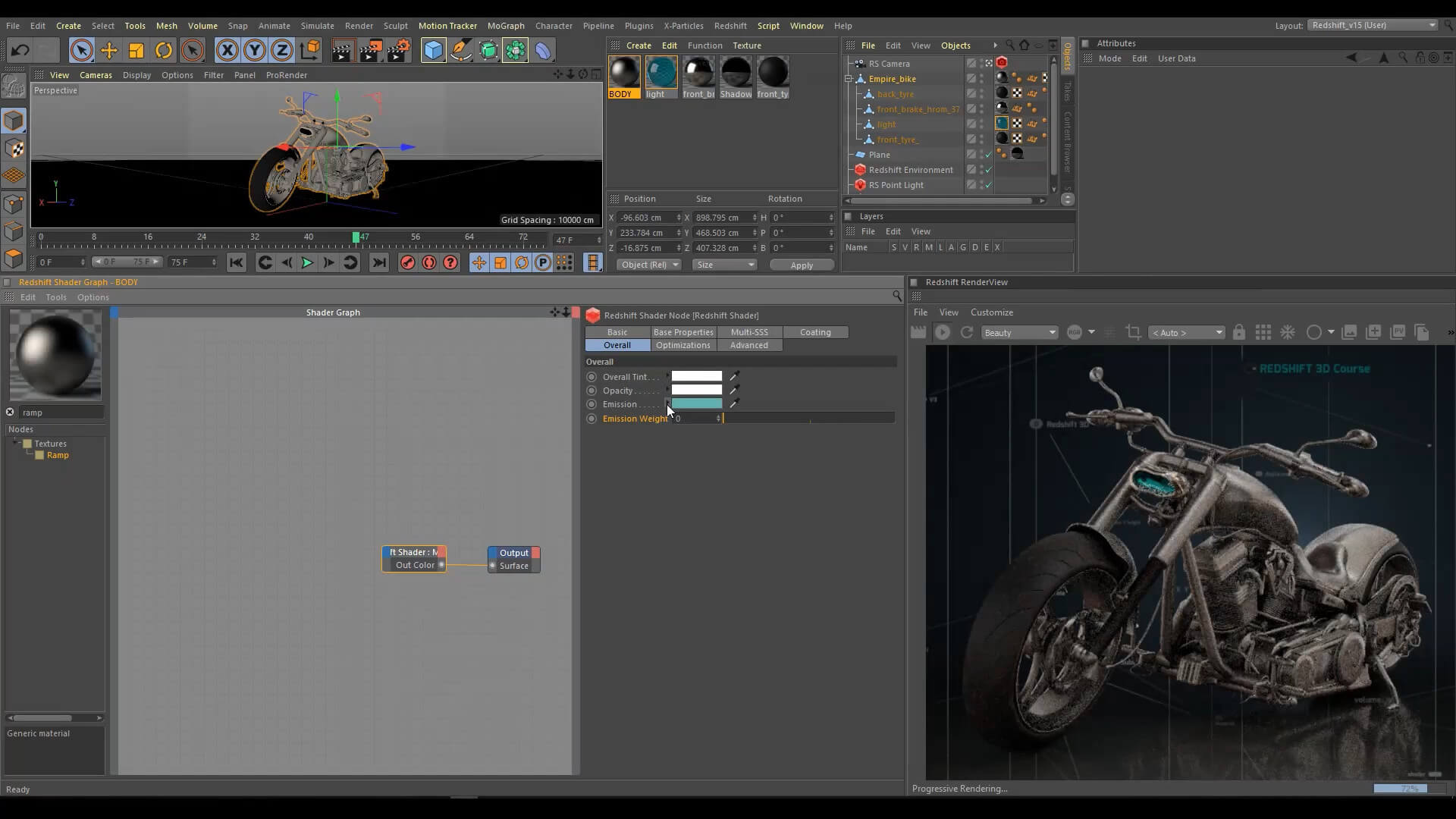
Task: Select the Spline Pen tool icon
Action: [x=460, y=51]
